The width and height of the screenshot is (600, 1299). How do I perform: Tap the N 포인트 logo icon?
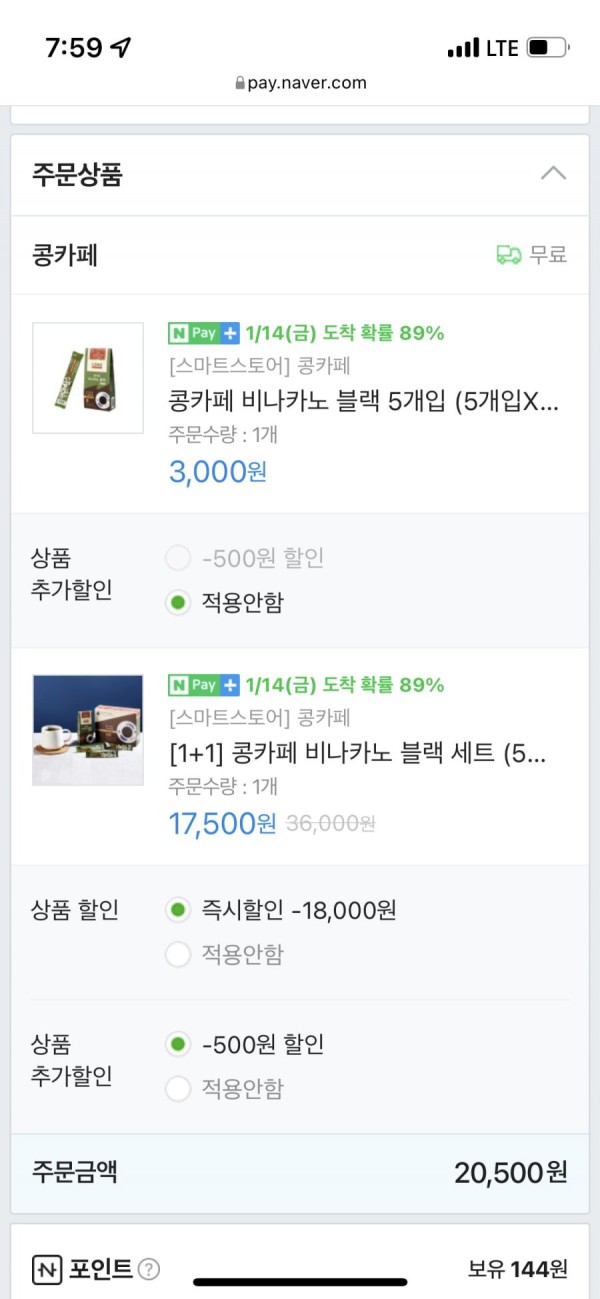pos(46,1270)
